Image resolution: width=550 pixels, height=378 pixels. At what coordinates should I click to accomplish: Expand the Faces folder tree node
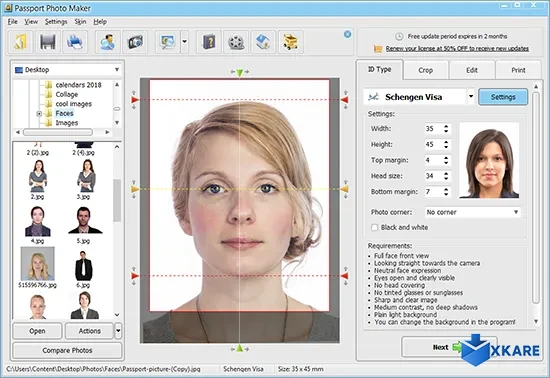pyautogui.click(x=39, y=114)
